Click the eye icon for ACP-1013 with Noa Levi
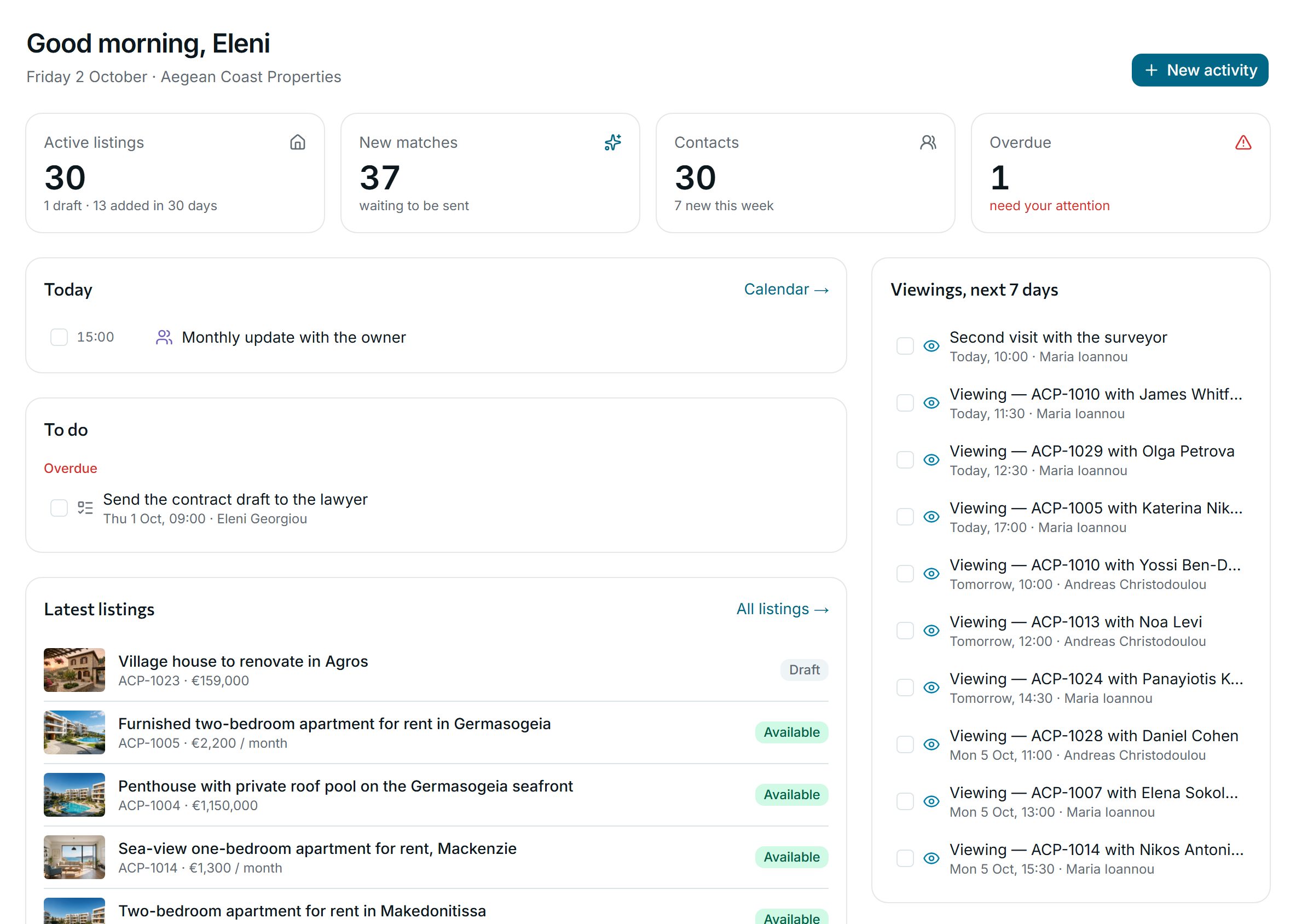 click(x=931, y=631)
